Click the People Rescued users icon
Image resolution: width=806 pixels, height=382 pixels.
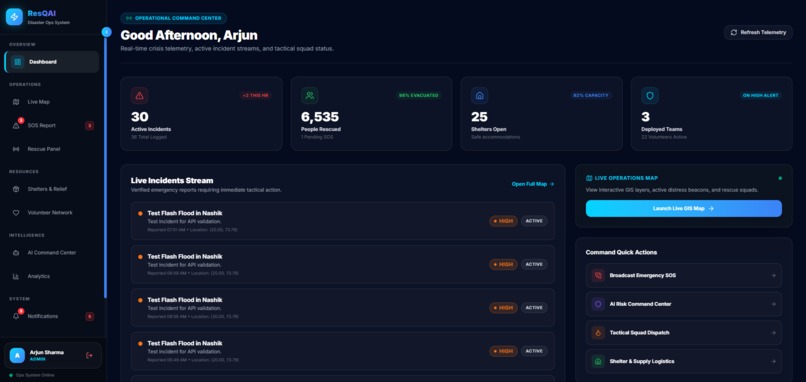(310, 96)
